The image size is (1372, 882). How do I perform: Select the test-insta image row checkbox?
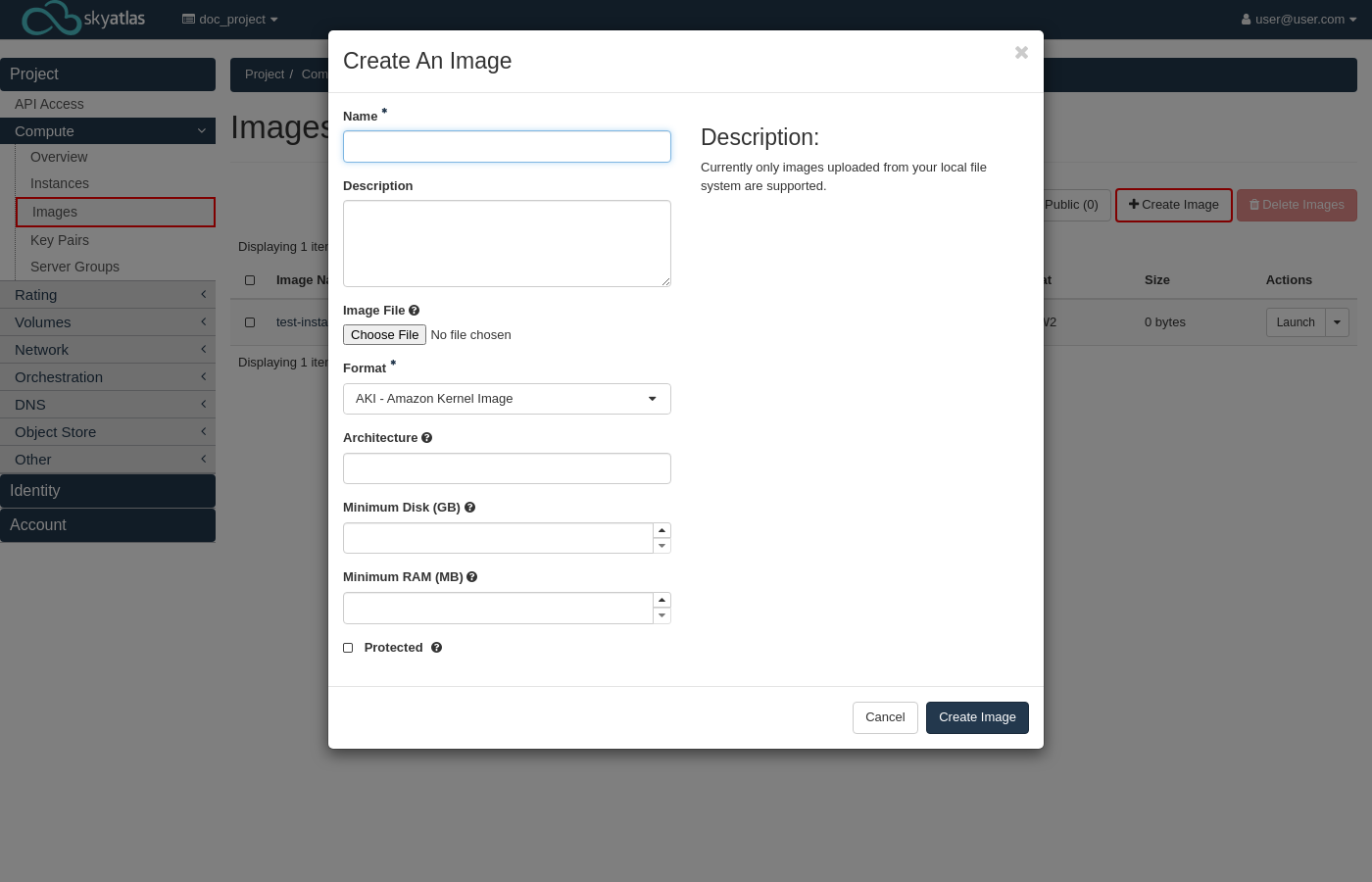tap(250, 322)
